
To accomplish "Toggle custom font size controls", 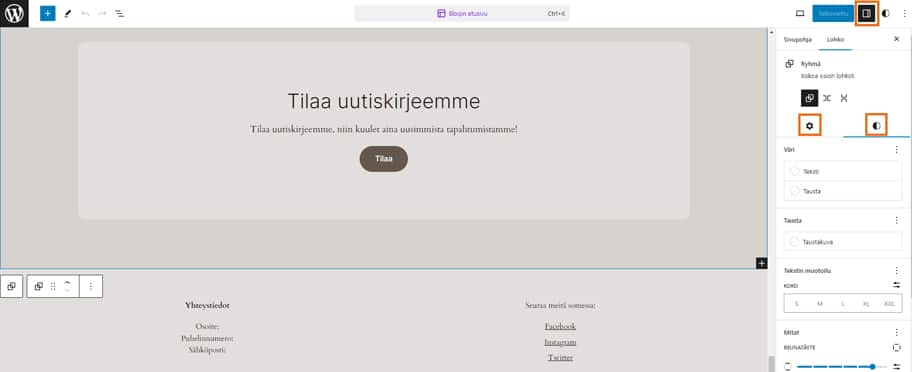I will pos(896,285).
